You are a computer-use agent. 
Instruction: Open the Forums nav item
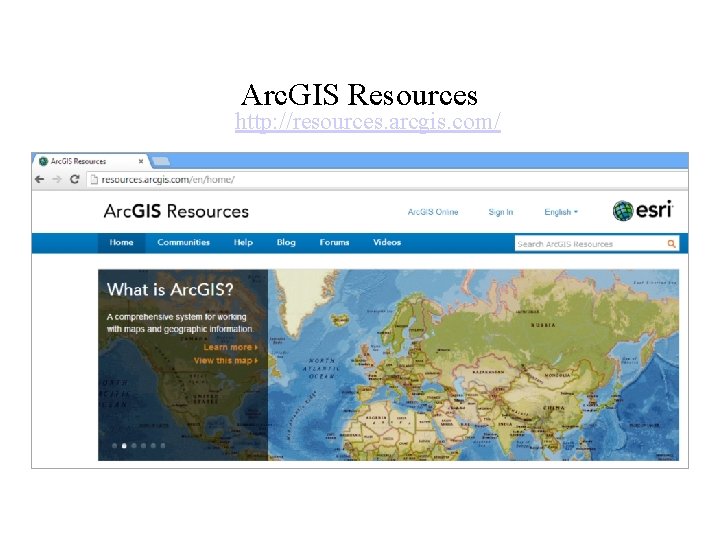tap(334, 242)
